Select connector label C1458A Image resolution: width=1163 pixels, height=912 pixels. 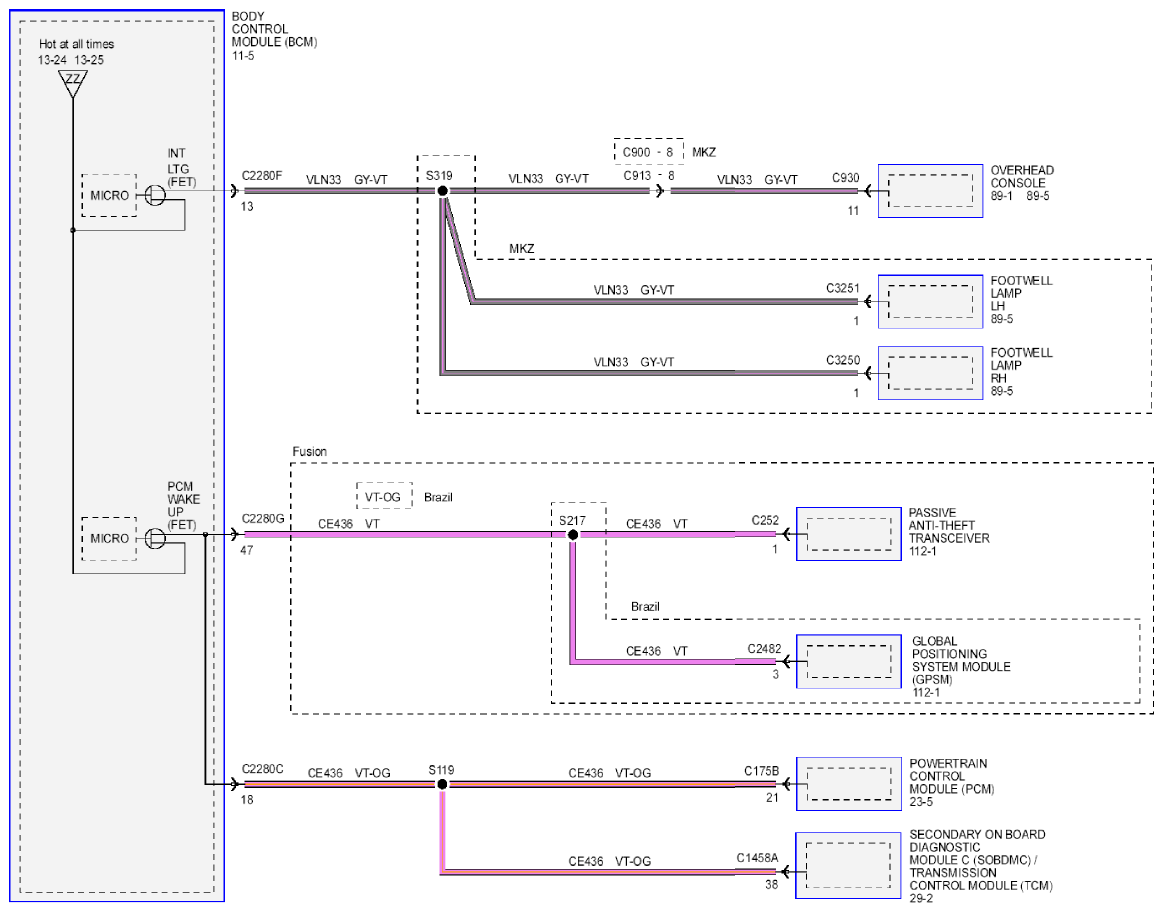coord(757,858)
